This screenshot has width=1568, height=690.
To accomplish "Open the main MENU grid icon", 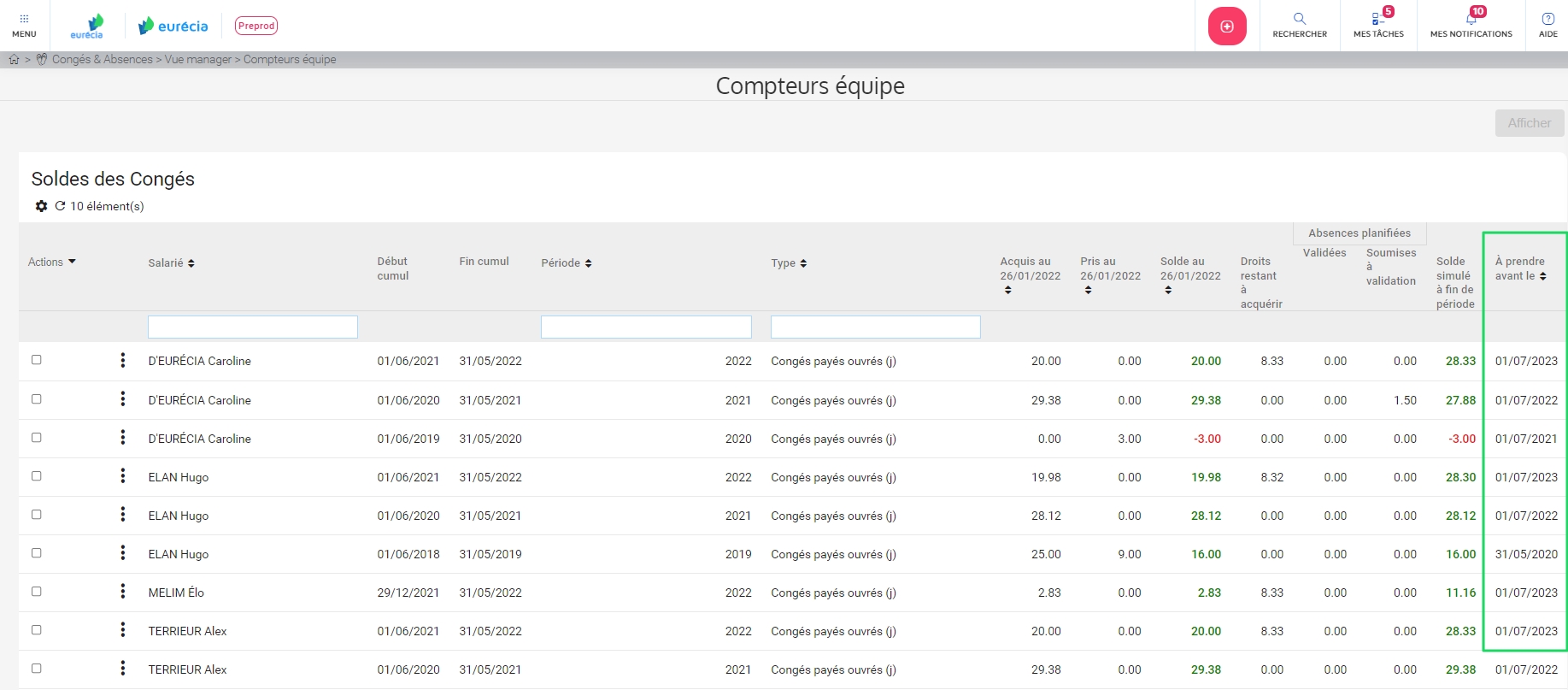I will [x=24, y=26].
